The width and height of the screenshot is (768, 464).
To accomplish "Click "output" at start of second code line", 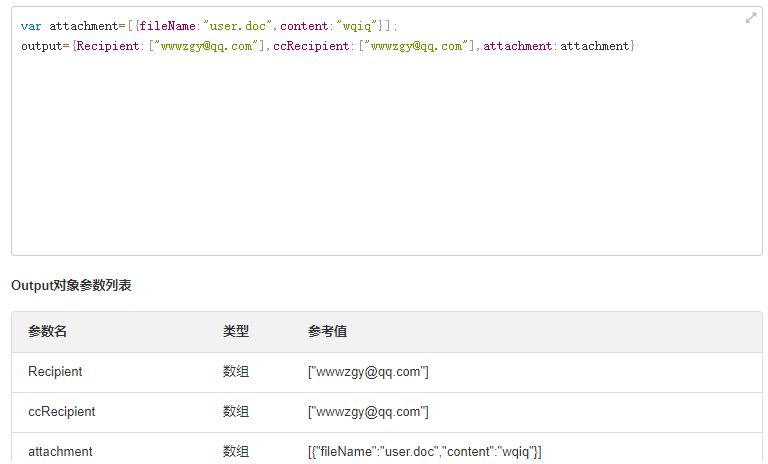I will (x=41, y=46).
